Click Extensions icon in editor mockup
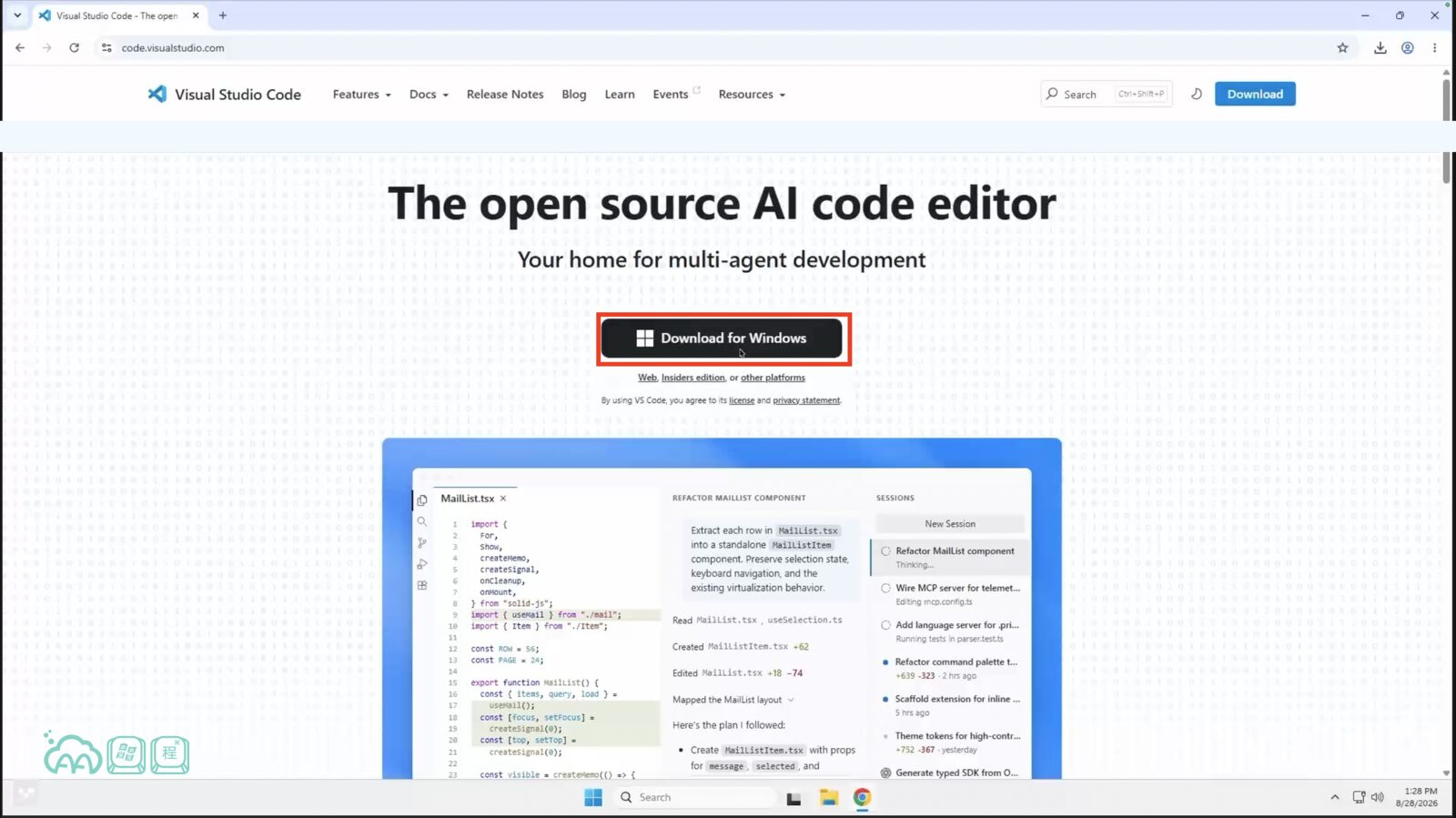Screen dimensions: 1456x818 pos(422,585)
